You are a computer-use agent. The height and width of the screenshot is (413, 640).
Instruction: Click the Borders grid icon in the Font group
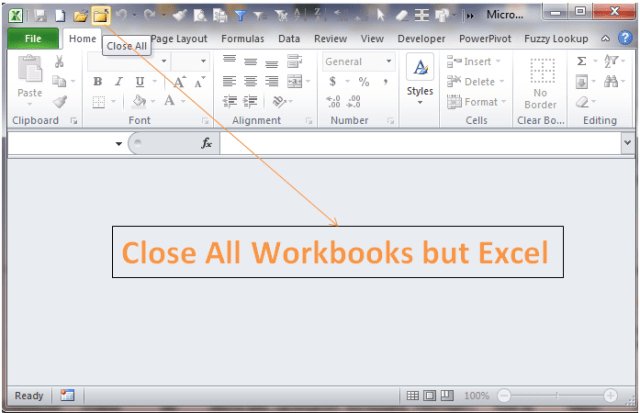click(99, 101)
